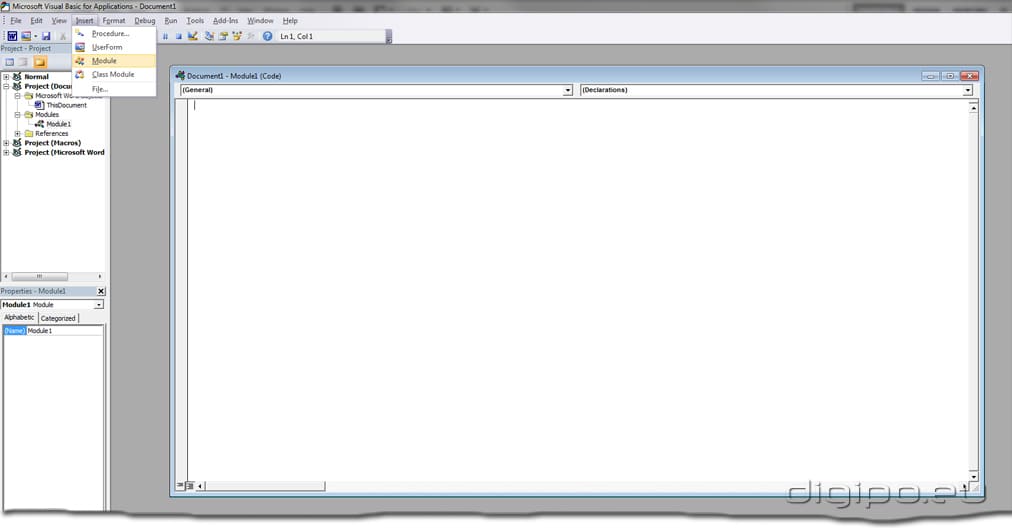Toggle Design Mode toolbar icon
The image size is (1012, 528).
point(192,36)
